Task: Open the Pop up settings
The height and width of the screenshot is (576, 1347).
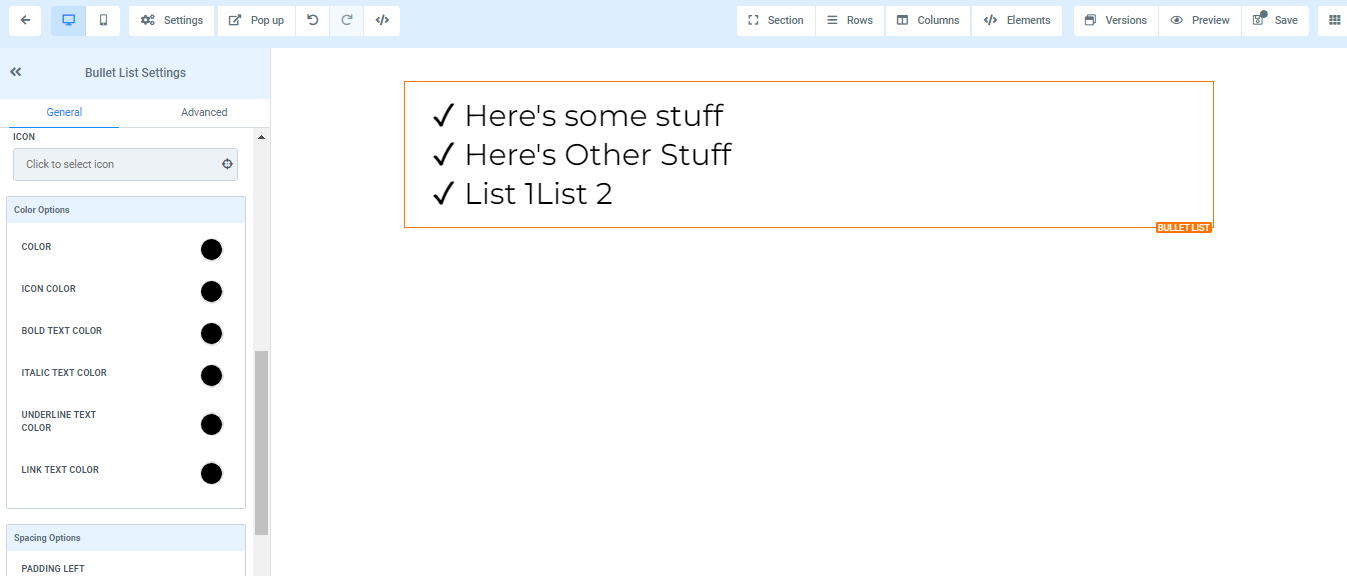Action: click(x=256, y=21)
